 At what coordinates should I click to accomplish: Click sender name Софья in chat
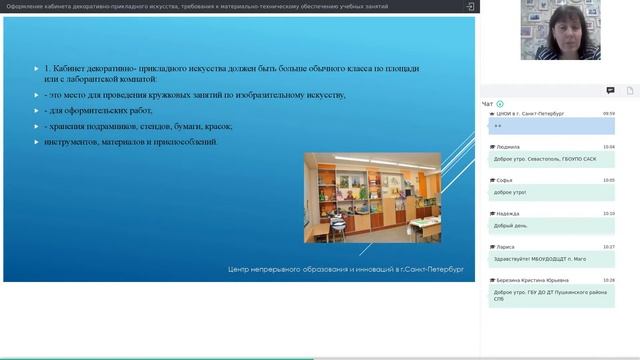504,180
